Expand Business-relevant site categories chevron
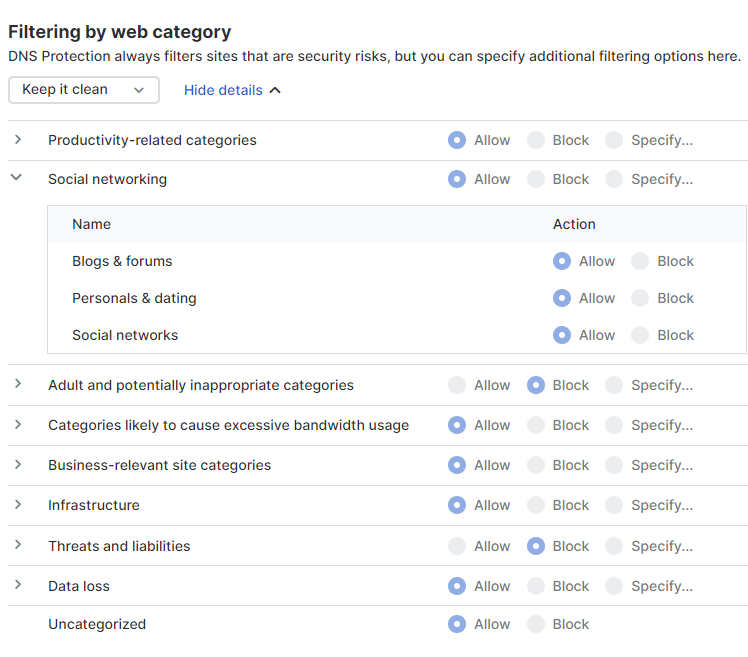This screenshot has width=748, height=657. pyautogui.click(x=18, y=465)
